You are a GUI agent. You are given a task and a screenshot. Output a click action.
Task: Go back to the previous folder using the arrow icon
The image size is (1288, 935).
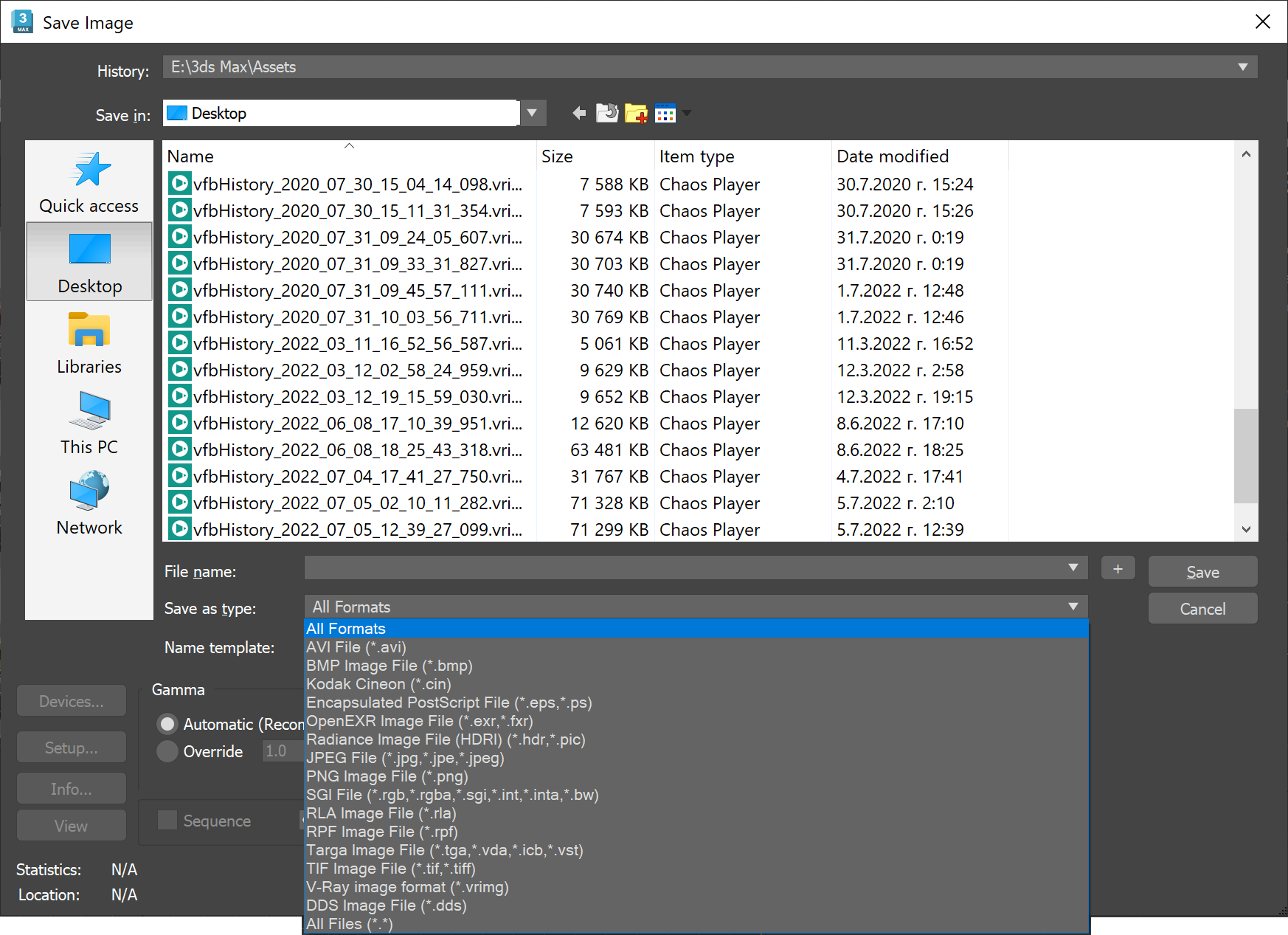pyautogui.click(x=579, y=113)
